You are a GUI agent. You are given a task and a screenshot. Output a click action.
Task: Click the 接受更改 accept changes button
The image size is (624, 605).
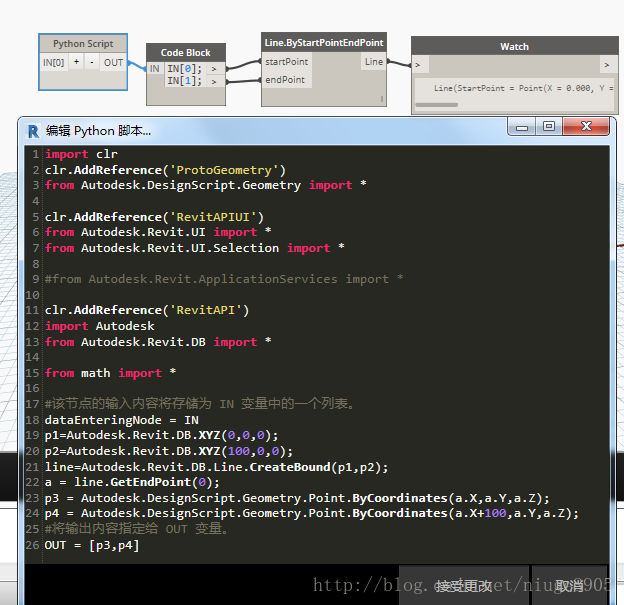click(x=463, y=586)
